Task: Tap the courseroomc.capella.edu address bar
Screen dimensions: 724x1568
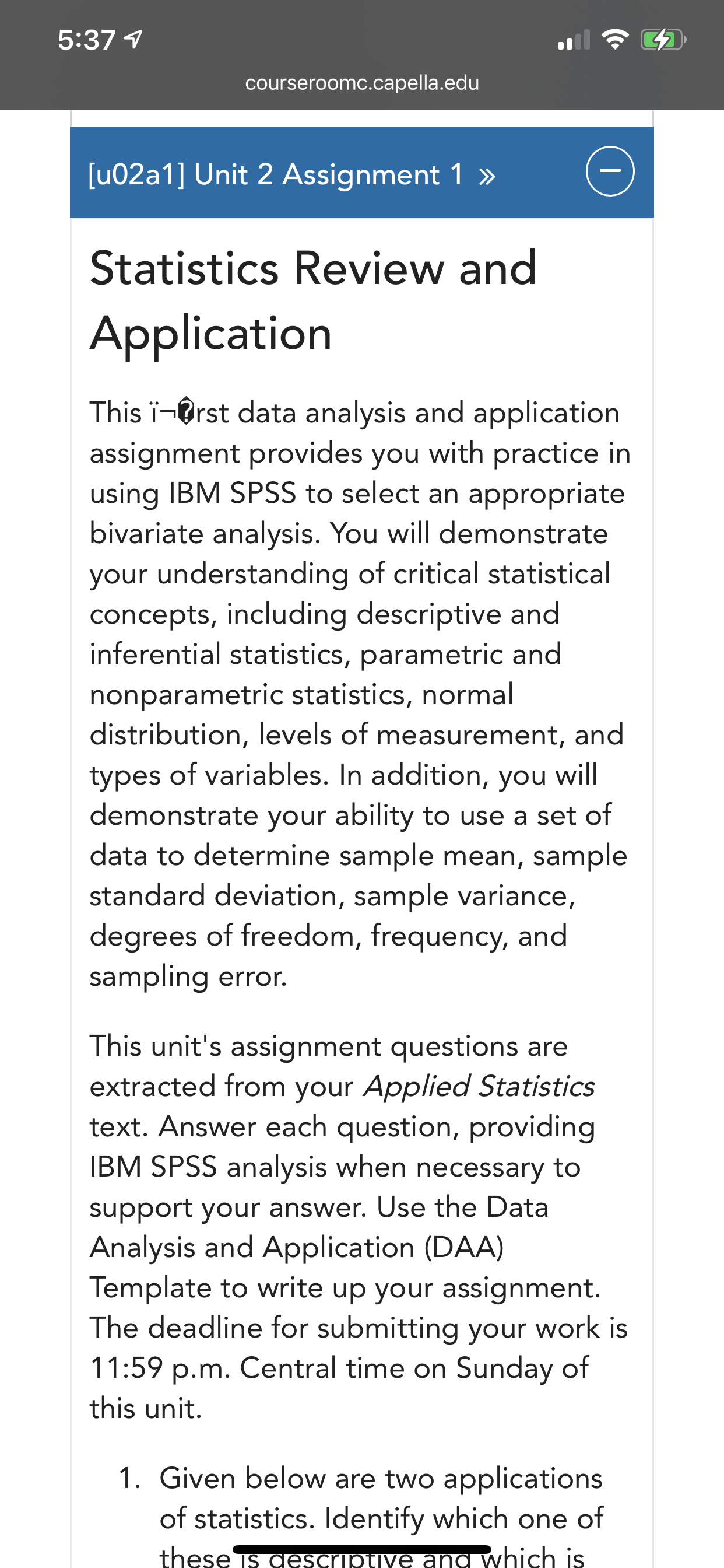Action: point(362,83)
